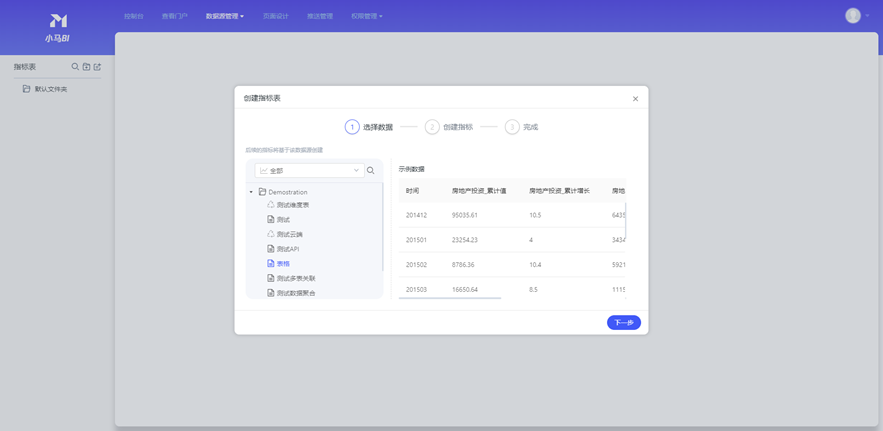Close the 创建指标表 dialog
This screenshot has width=883, height=431.
635,99
